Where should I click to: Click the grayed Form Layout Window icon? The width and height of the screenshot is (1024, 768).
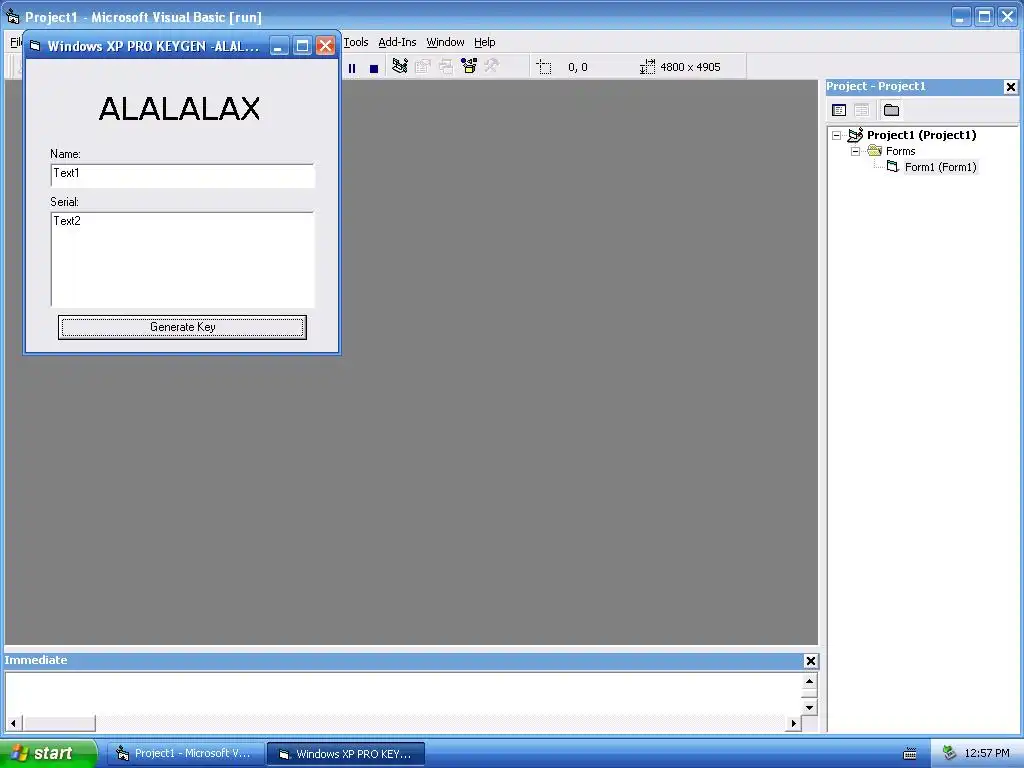click(446, 66)
